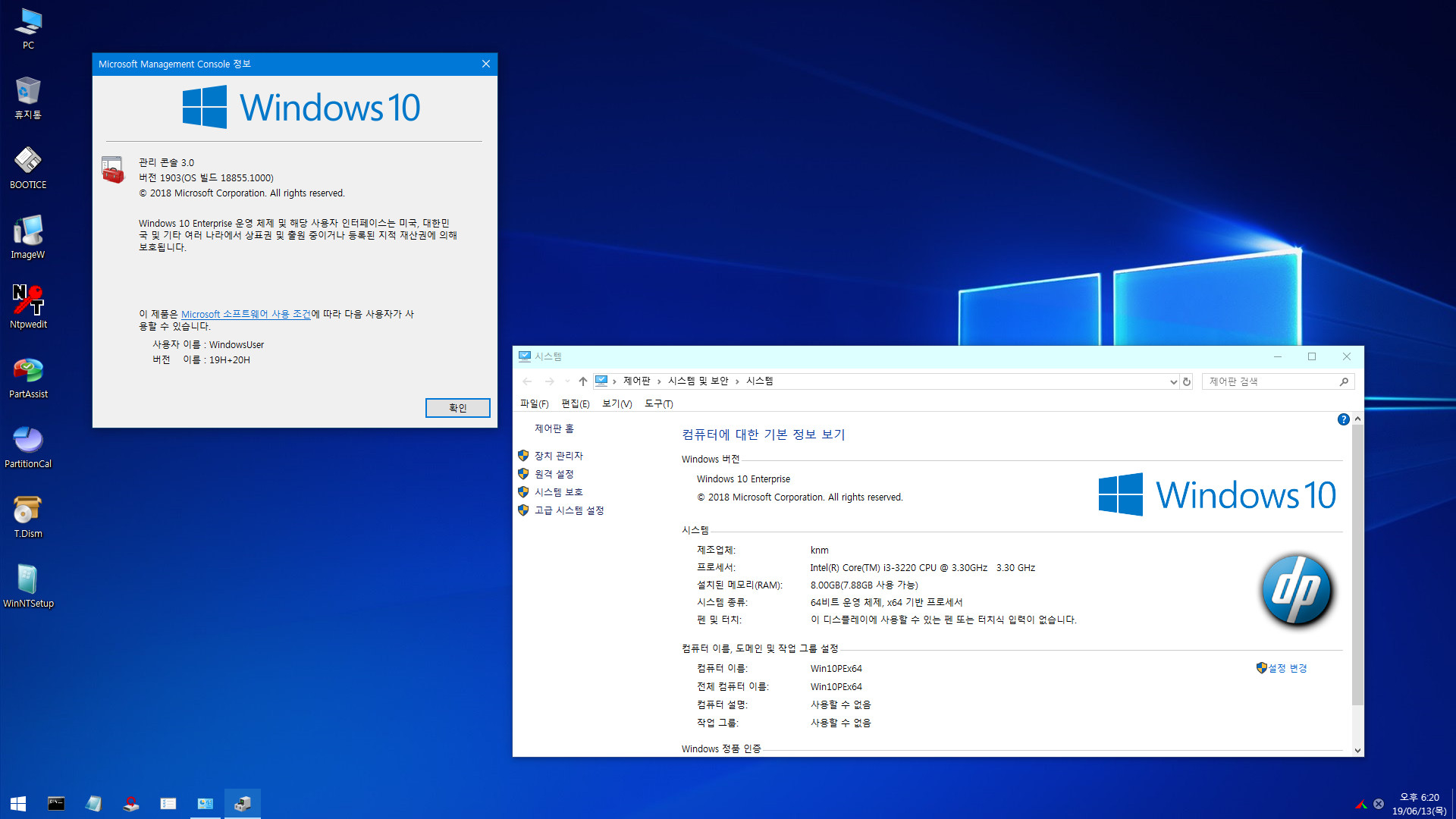This screenshot has height=819, width=1456.
Task: Select the PartAssist desktop icon
Action: pyautogui.click(x=28, y=377)
